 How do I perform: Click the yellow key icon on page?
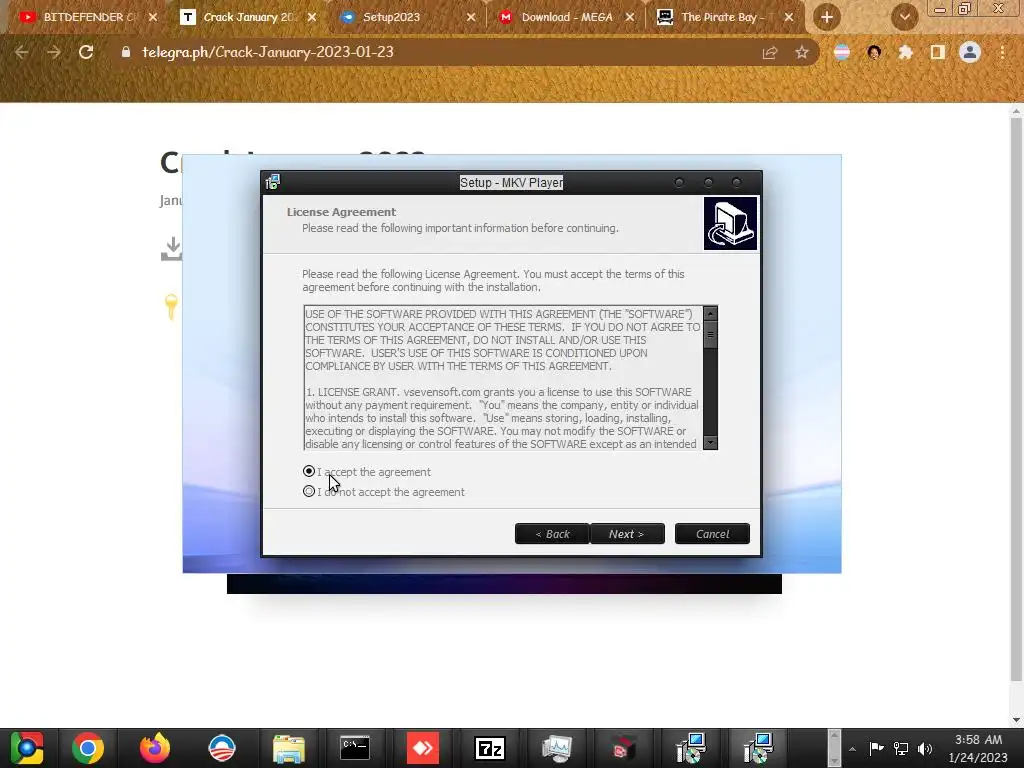pyautogui.click(x=171, y=307)
